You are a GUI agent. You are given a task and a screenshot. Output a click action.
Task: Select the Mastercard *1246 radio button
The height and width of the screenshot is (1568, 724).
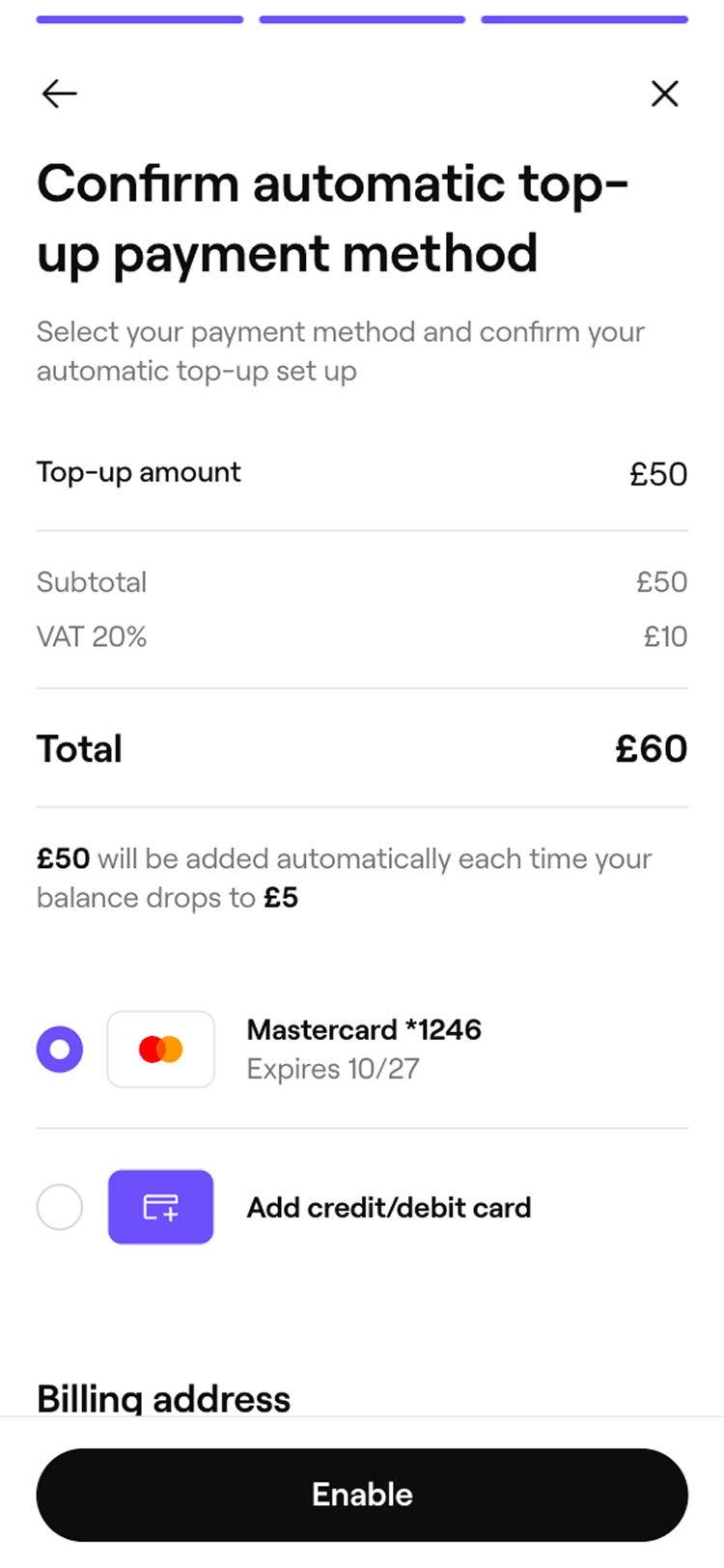pos(60,1050)
